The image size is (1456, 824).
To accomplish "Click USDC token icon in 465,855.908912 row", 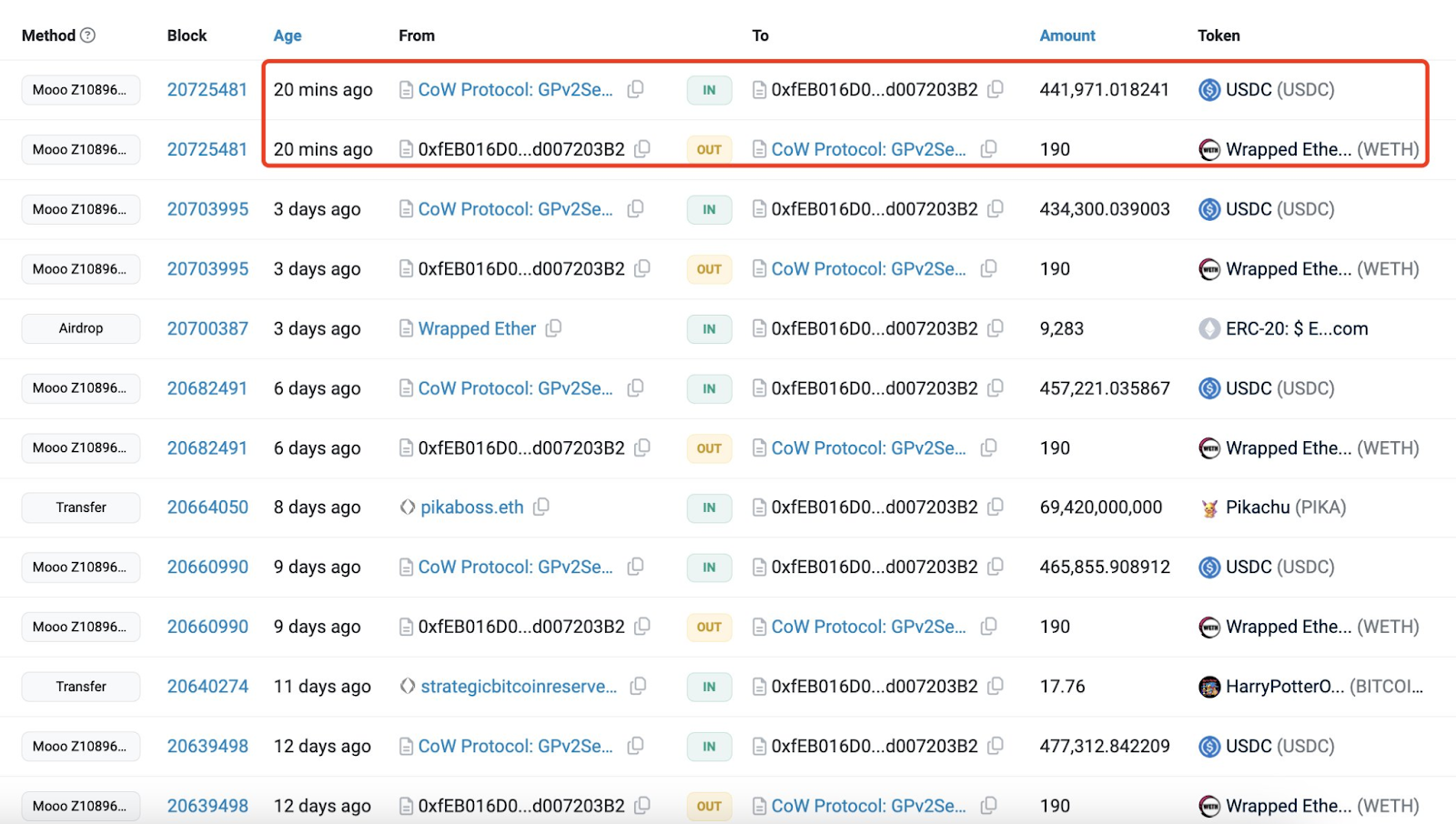I will 1209,567.
